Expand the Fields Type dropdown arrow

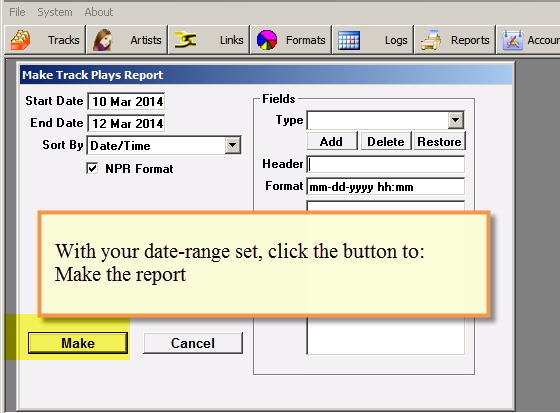(x=456, y=120)
